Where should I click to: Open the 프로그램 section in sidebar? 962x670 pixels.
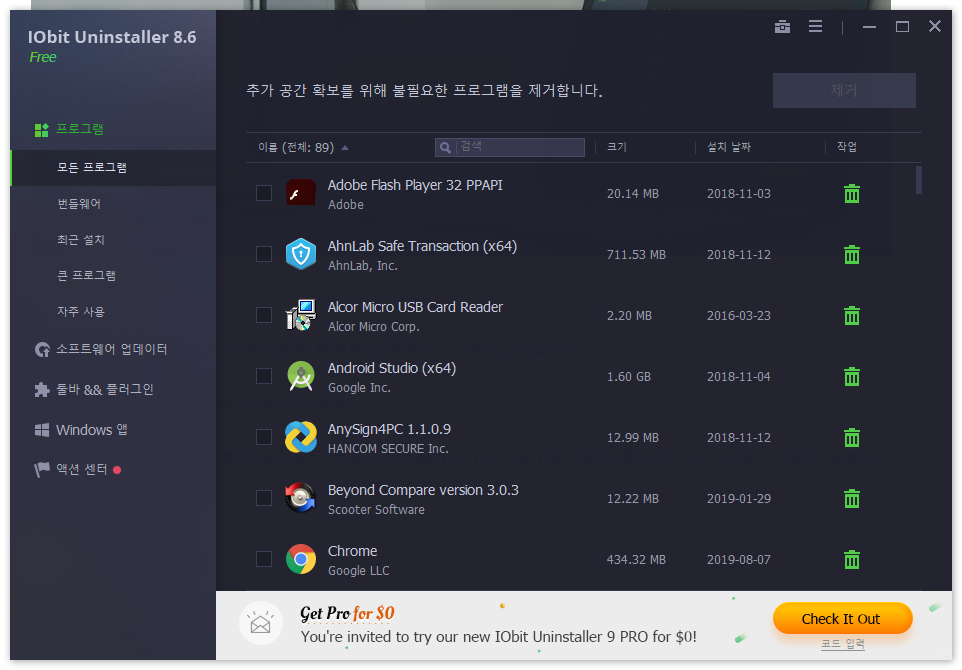80,129
